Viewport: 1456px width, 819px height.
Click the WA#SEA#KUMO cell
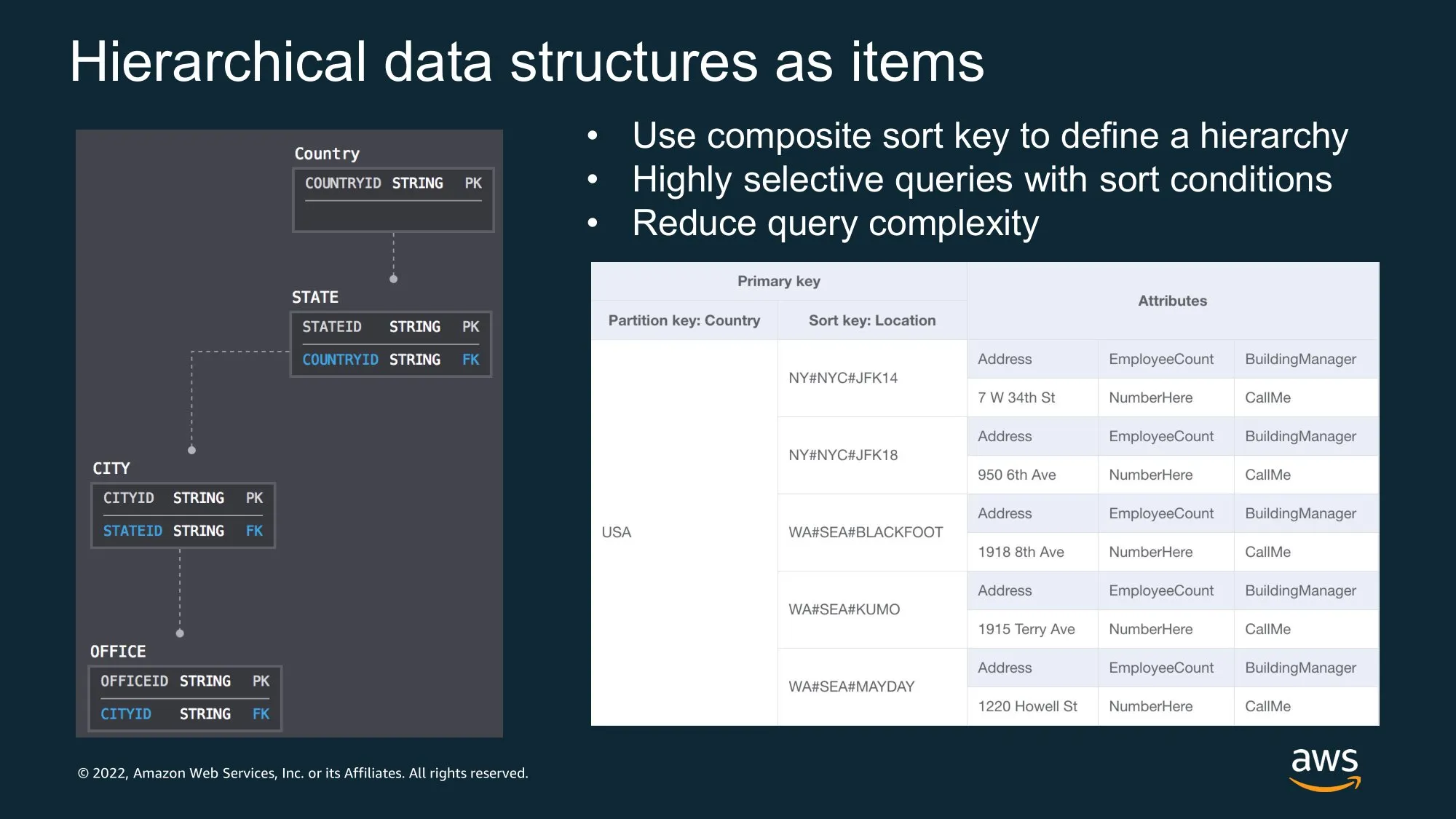tap(844, 609)
